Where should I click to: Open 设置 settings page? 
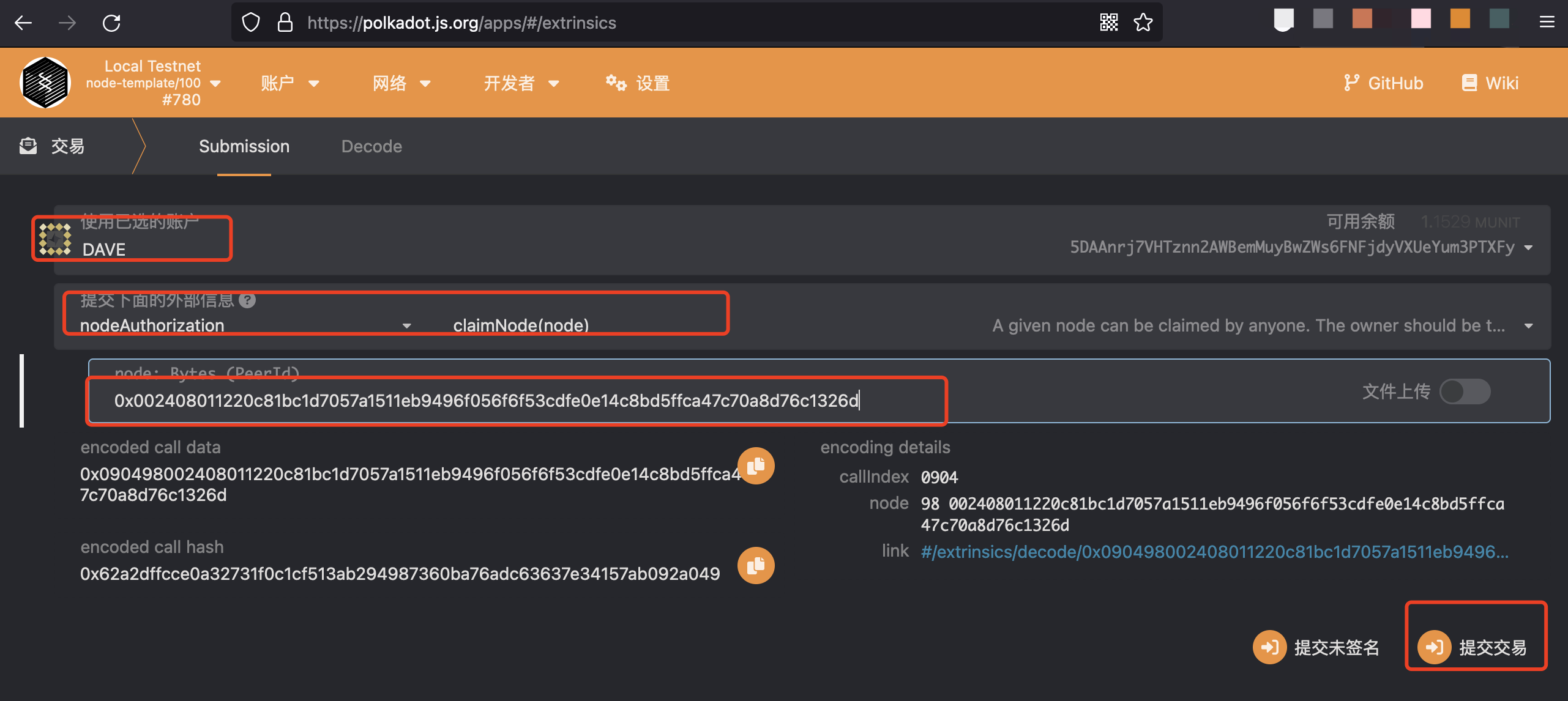638,83
